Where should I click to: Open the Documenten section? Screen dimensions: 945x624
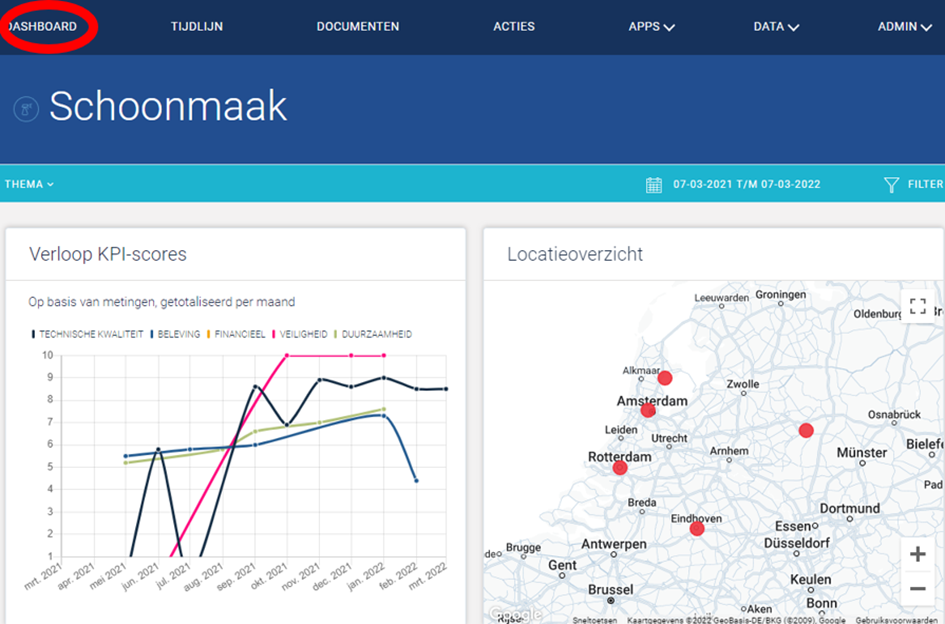coord(358,27)
